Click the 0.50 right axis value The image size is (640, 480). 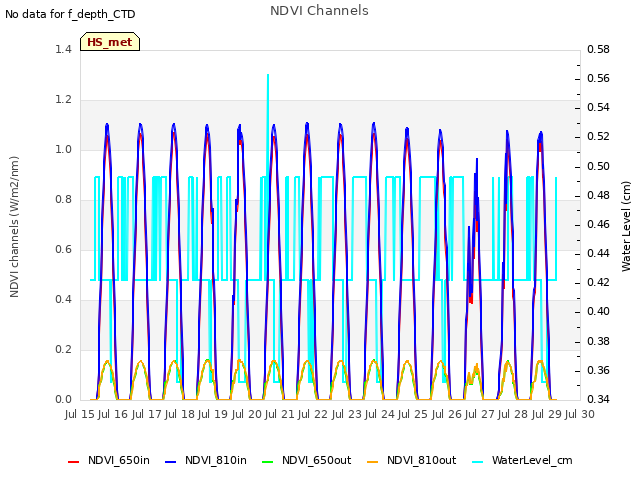[x=598, y=167]
